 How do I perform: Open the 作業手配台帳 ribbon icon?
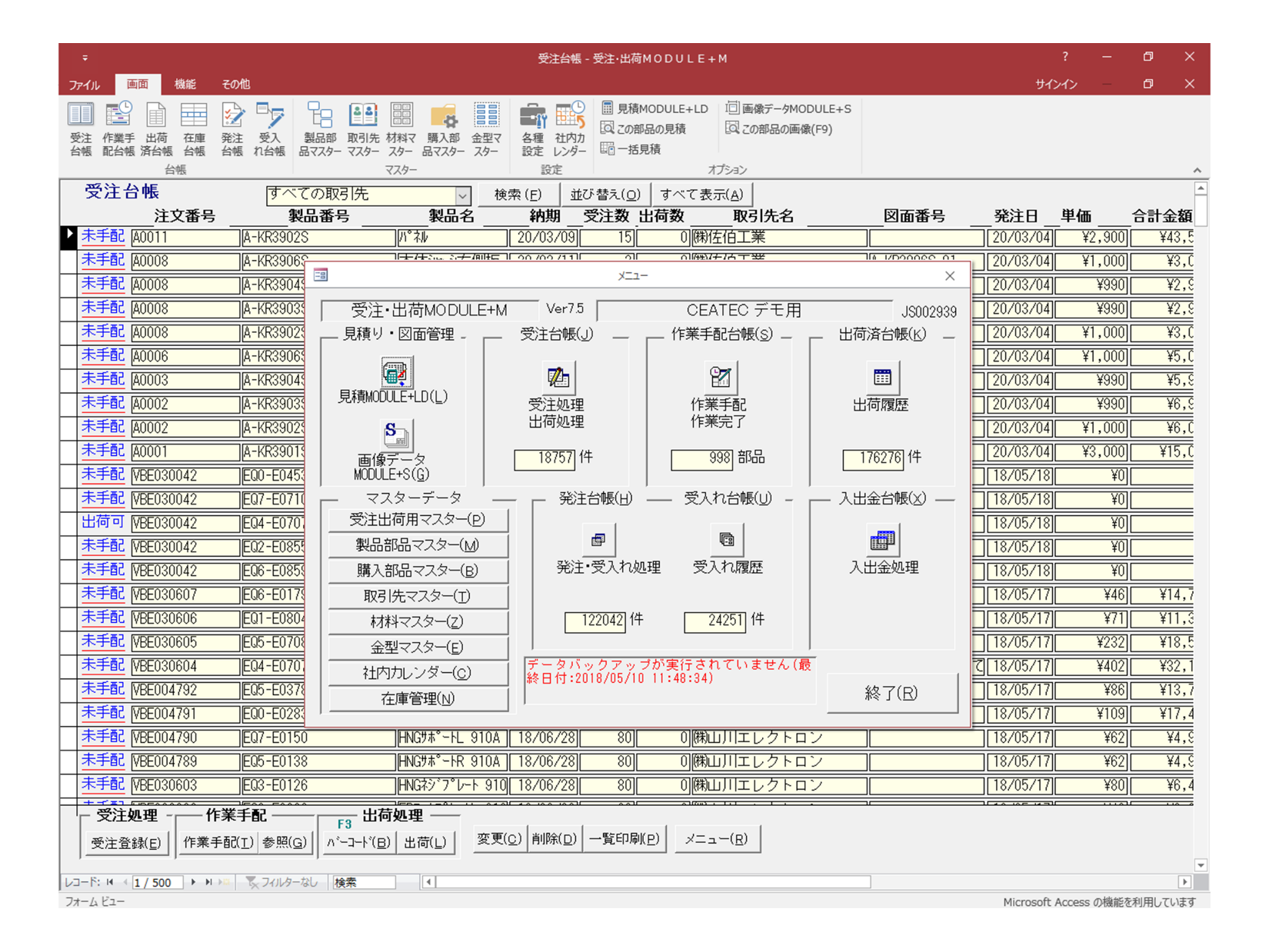118,129
